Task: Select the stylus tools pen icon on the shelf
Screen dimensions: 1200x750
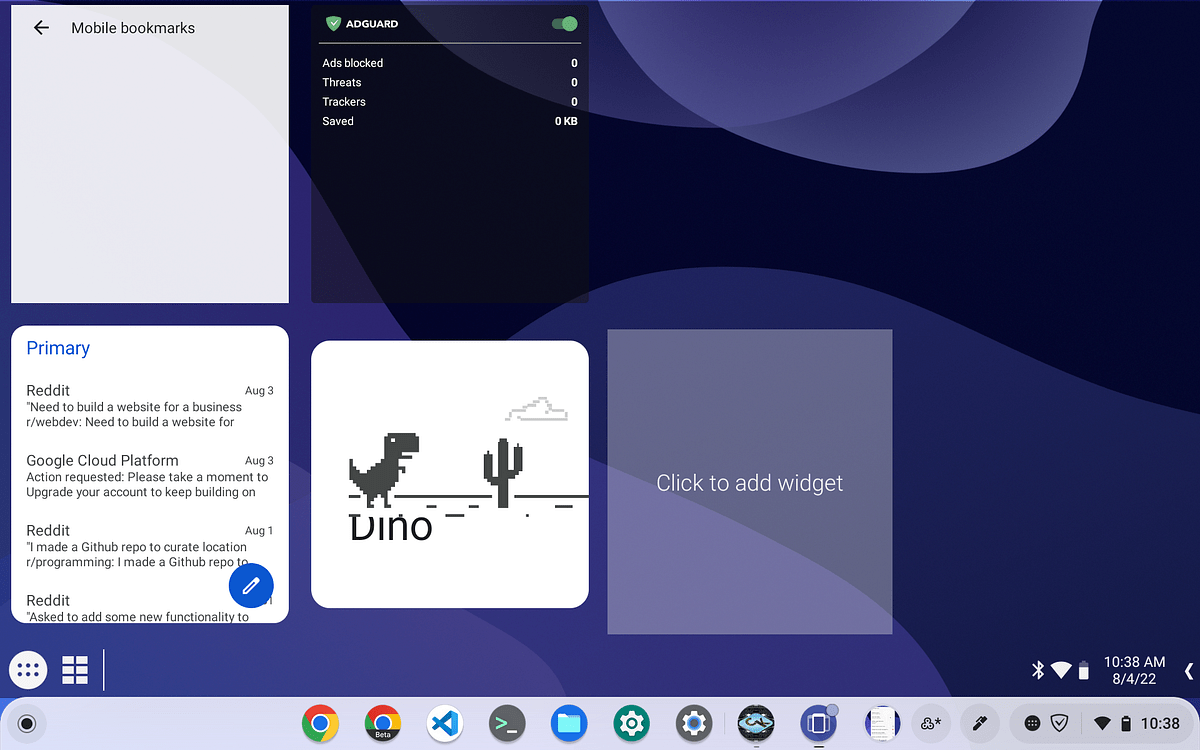Action: coord(979,723)
